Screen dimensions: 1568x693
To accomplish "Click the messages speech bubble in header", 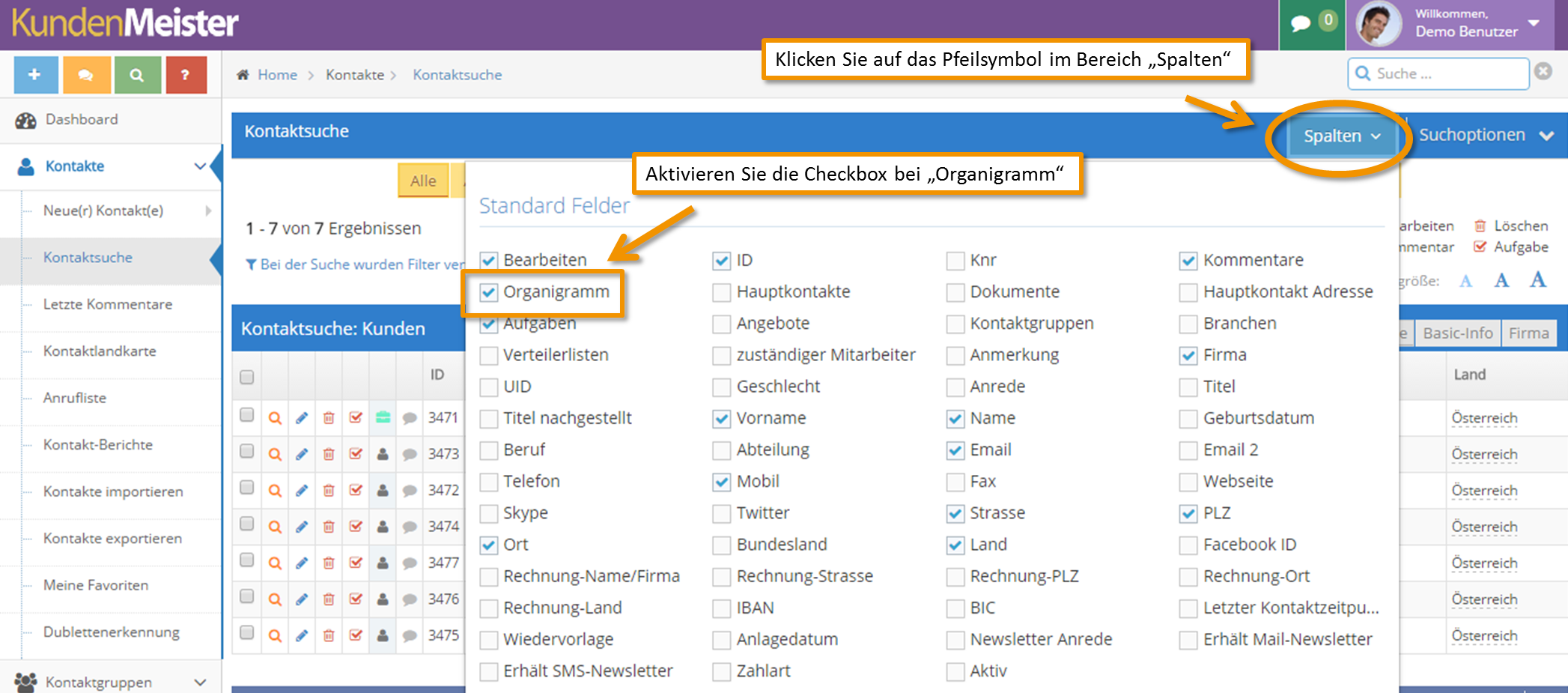I will pyautogui.click(x=1301, y=24).
